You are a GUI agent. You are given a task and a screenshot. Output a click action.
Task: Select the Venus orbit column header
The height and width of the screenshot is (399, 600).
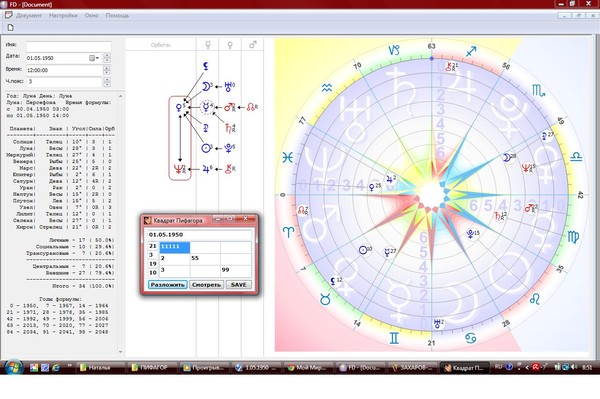[230, 45]
